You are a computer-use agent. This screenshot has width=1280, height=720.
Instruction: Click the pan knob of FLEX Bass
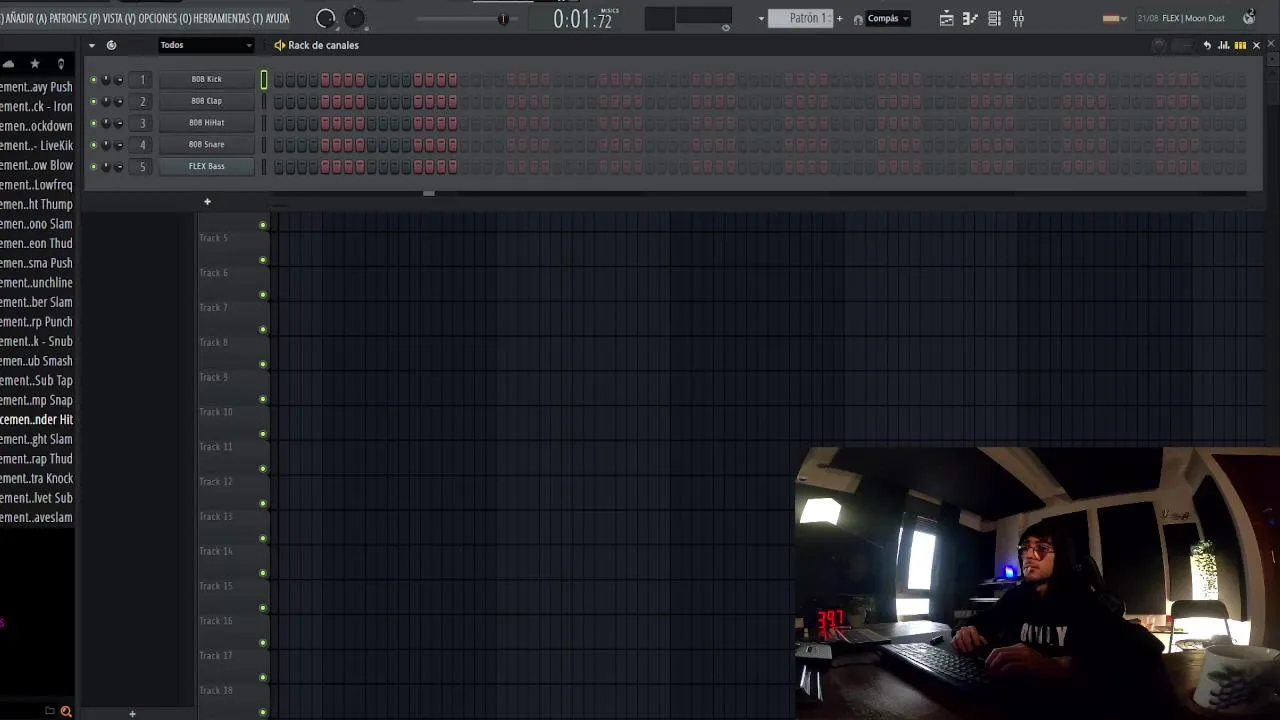(x=106, y=166)
